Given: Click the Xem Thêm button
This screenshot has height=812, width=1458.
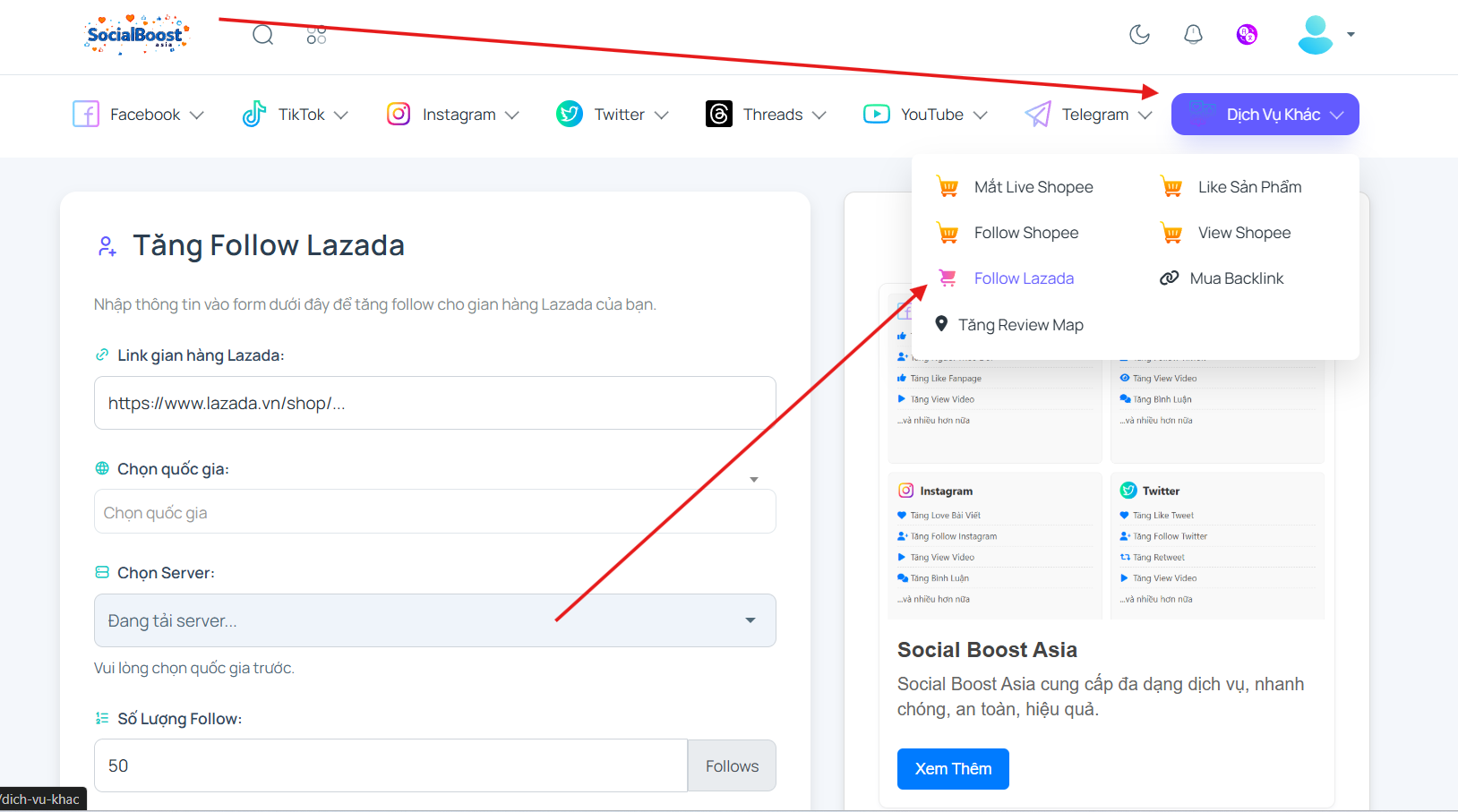Looking at the screenshot, I should coord(953,769).
